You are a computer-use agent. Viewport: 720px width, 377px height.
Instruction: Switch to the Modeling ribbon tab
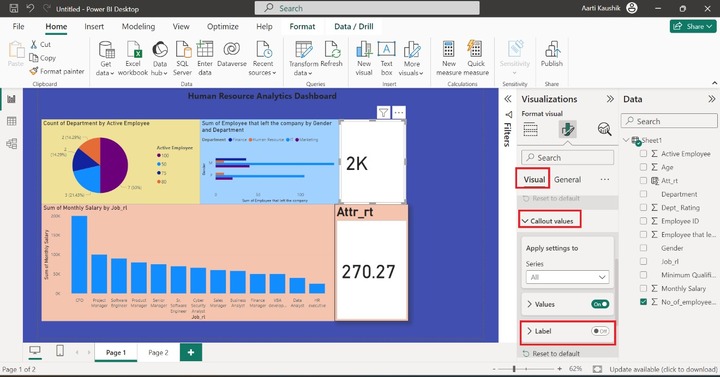point(138,27)
